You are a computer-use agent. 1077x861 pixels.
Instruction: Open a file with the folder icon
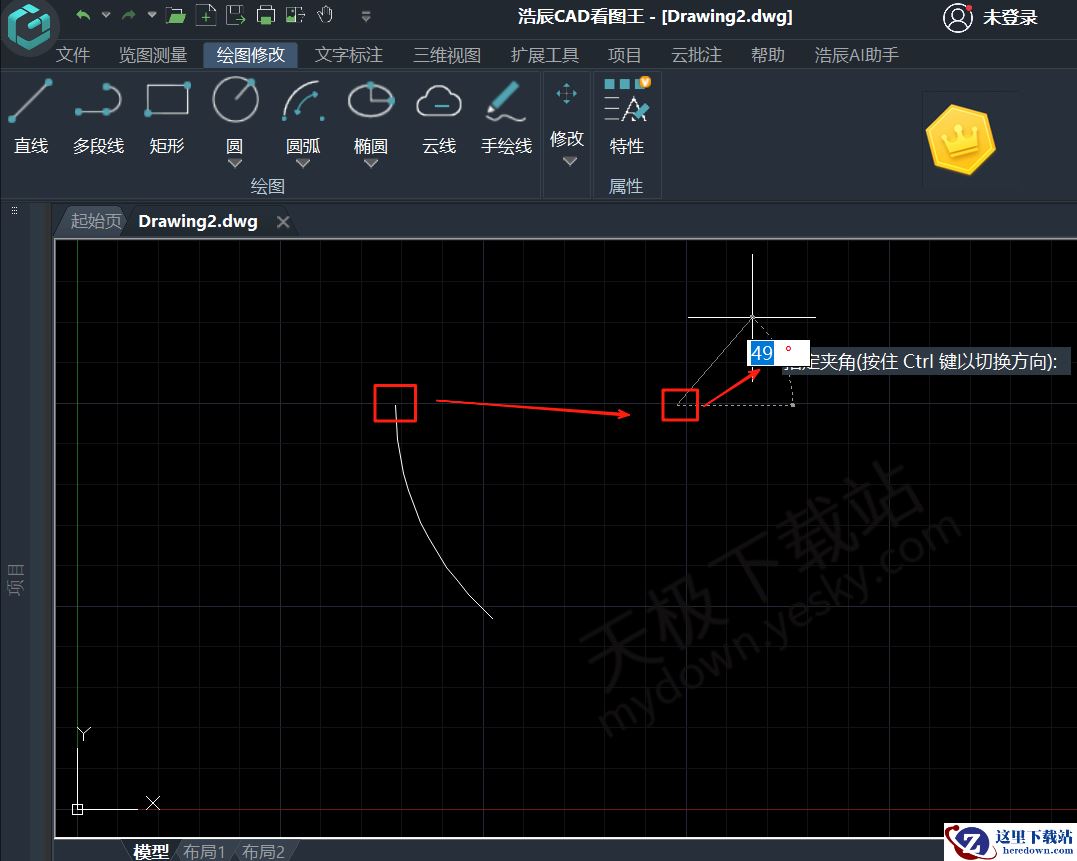click(x=177, y=15)
